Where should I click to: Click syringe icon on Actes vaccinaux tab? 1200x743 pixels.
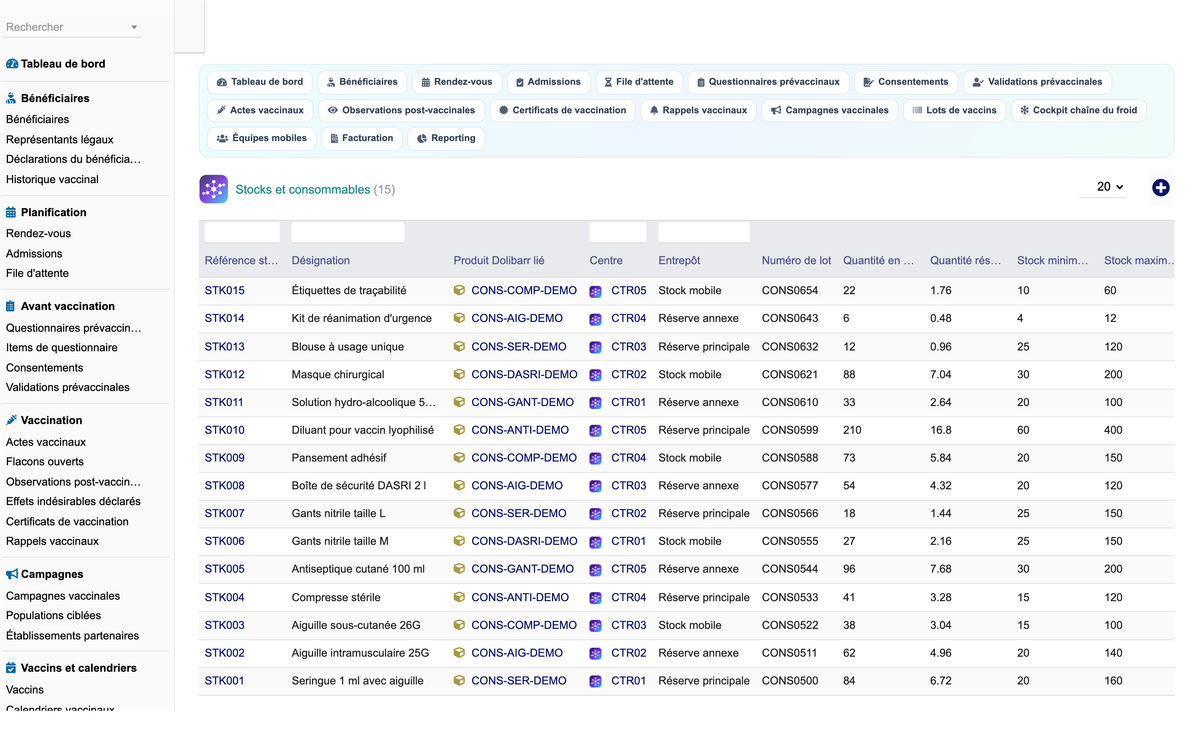pyautogui.click(x=222, y=110)
